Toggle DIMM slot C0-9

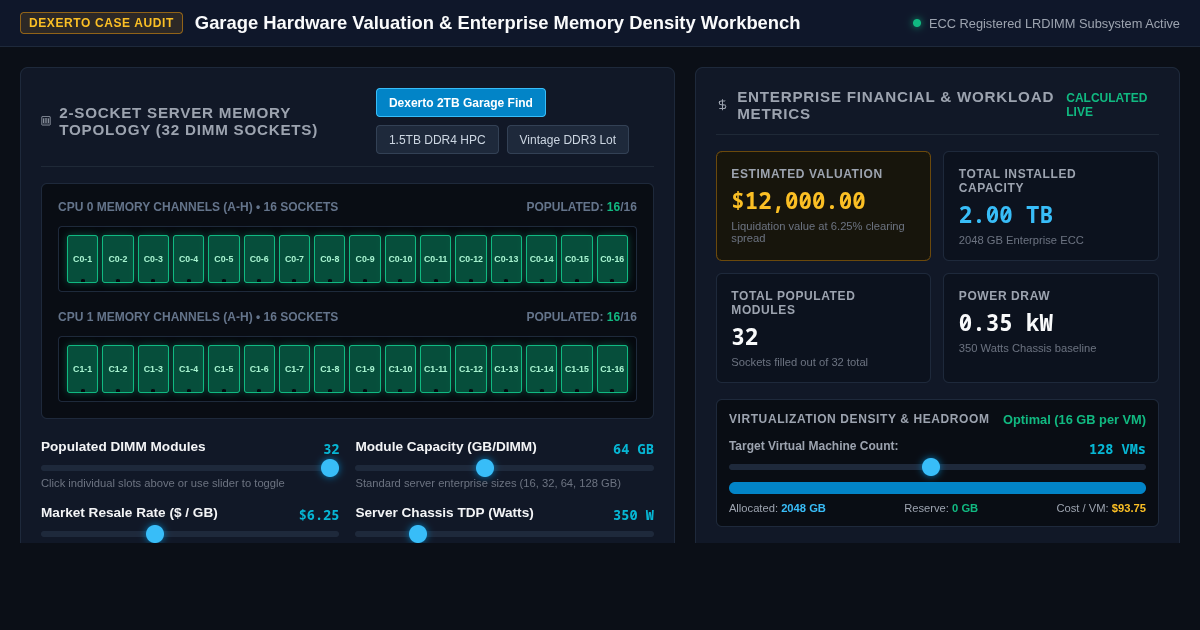click(x=365, y=259)
